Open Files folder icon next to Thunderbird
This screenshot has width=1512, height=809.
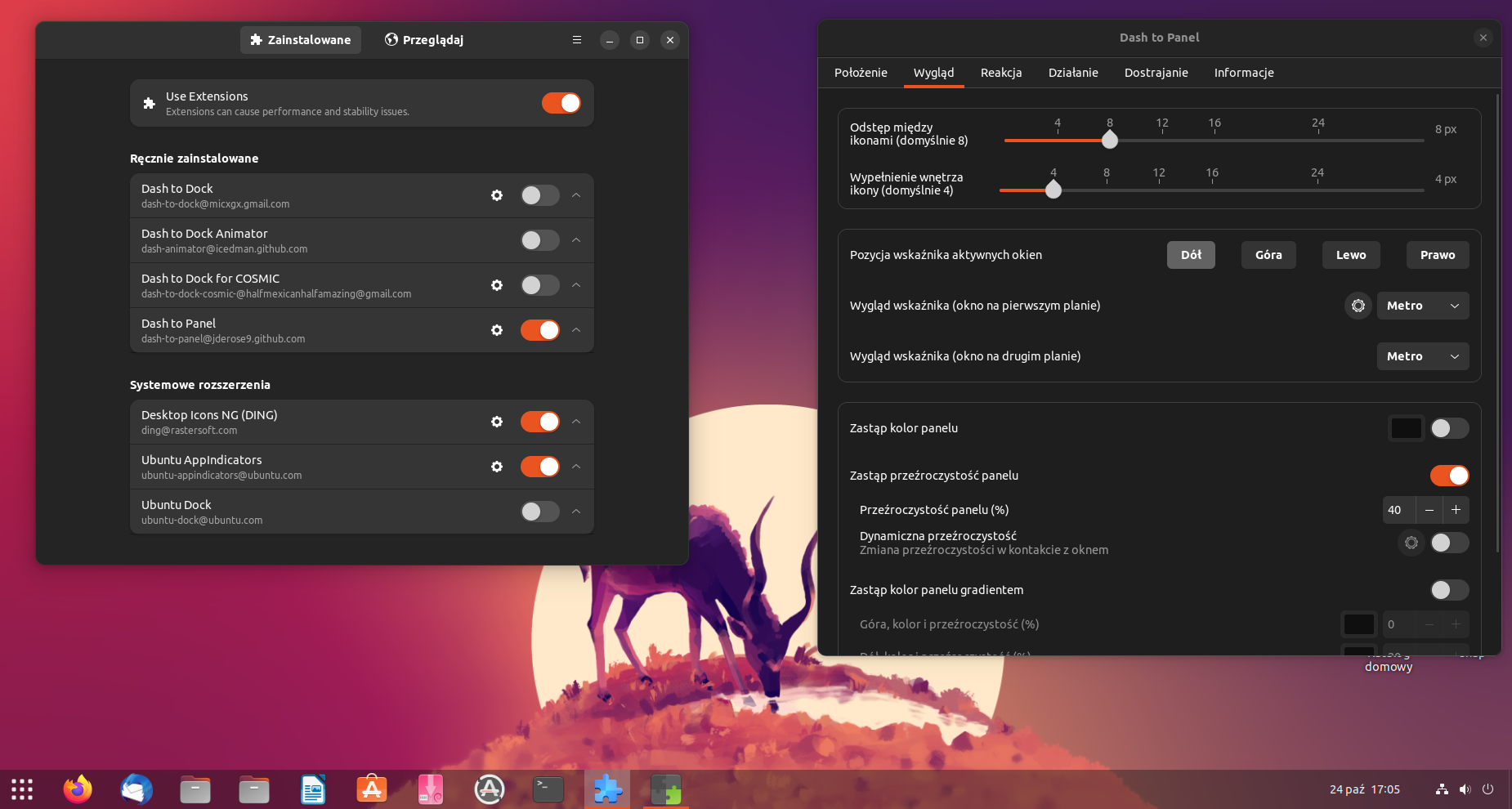[x=195, y=789]
